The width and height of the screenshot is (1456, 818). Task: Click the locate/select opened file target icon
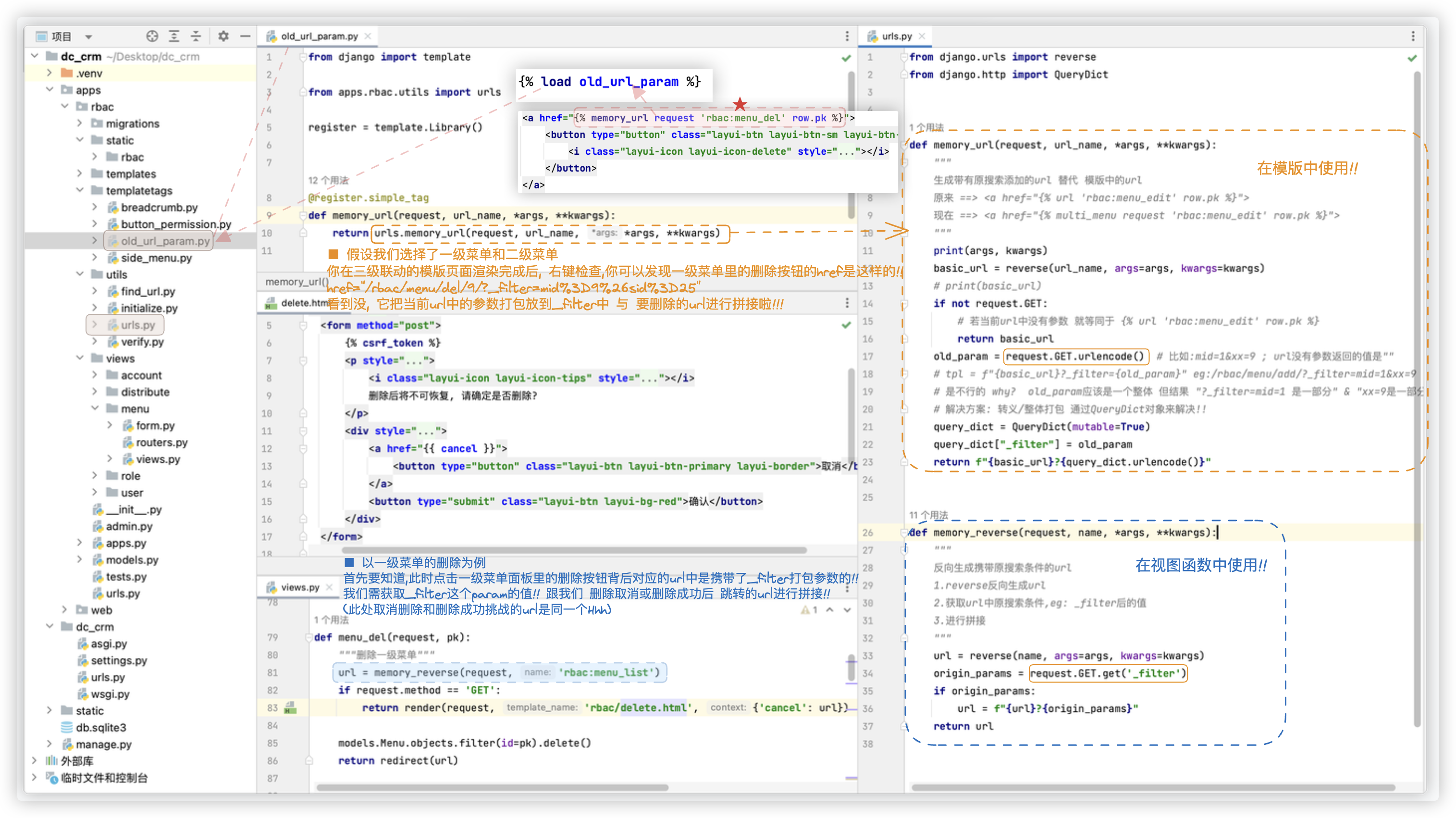152,36
